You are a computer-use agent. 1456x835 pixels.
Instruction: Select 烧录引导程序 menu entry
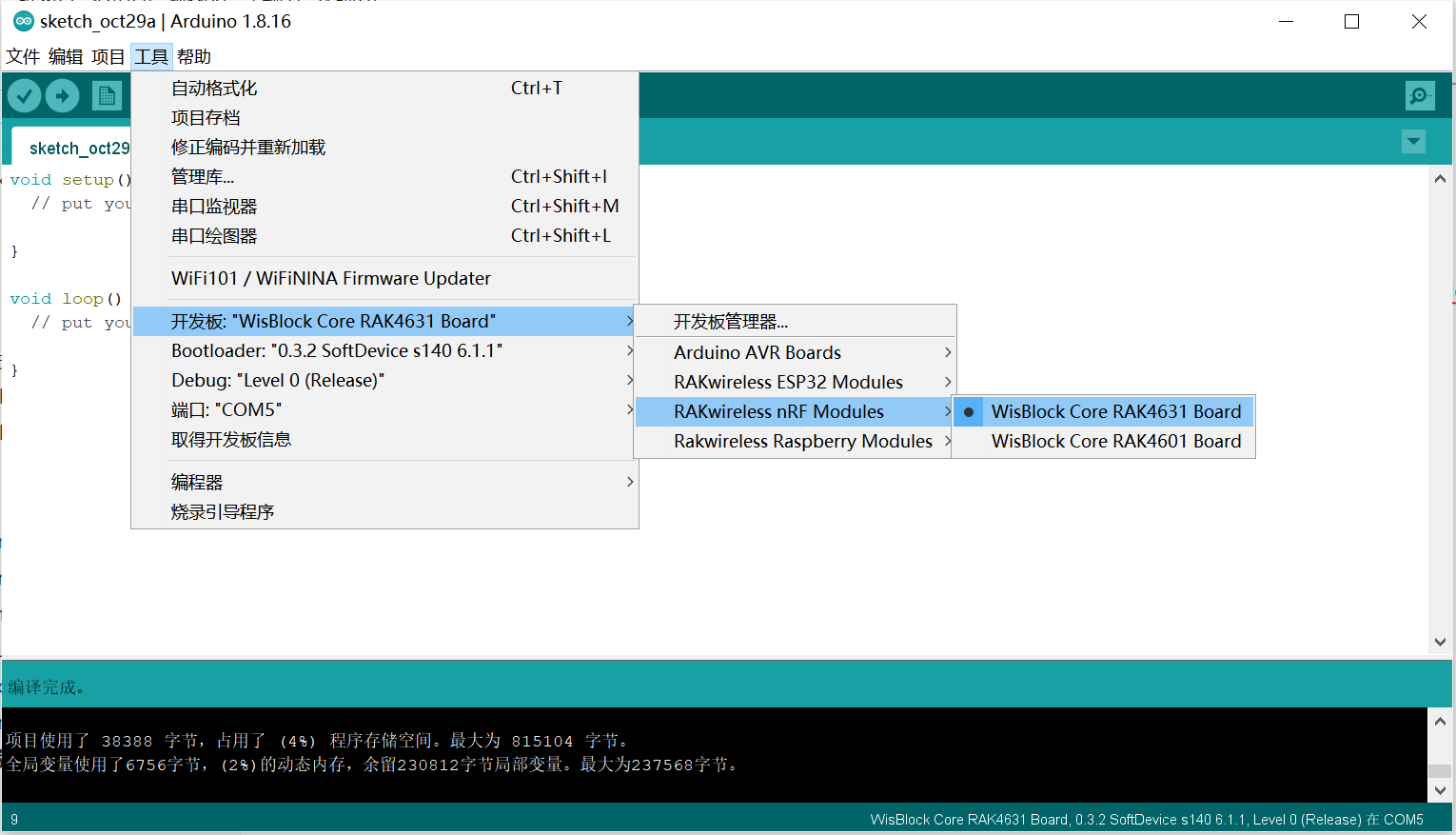tap(384, 511)
